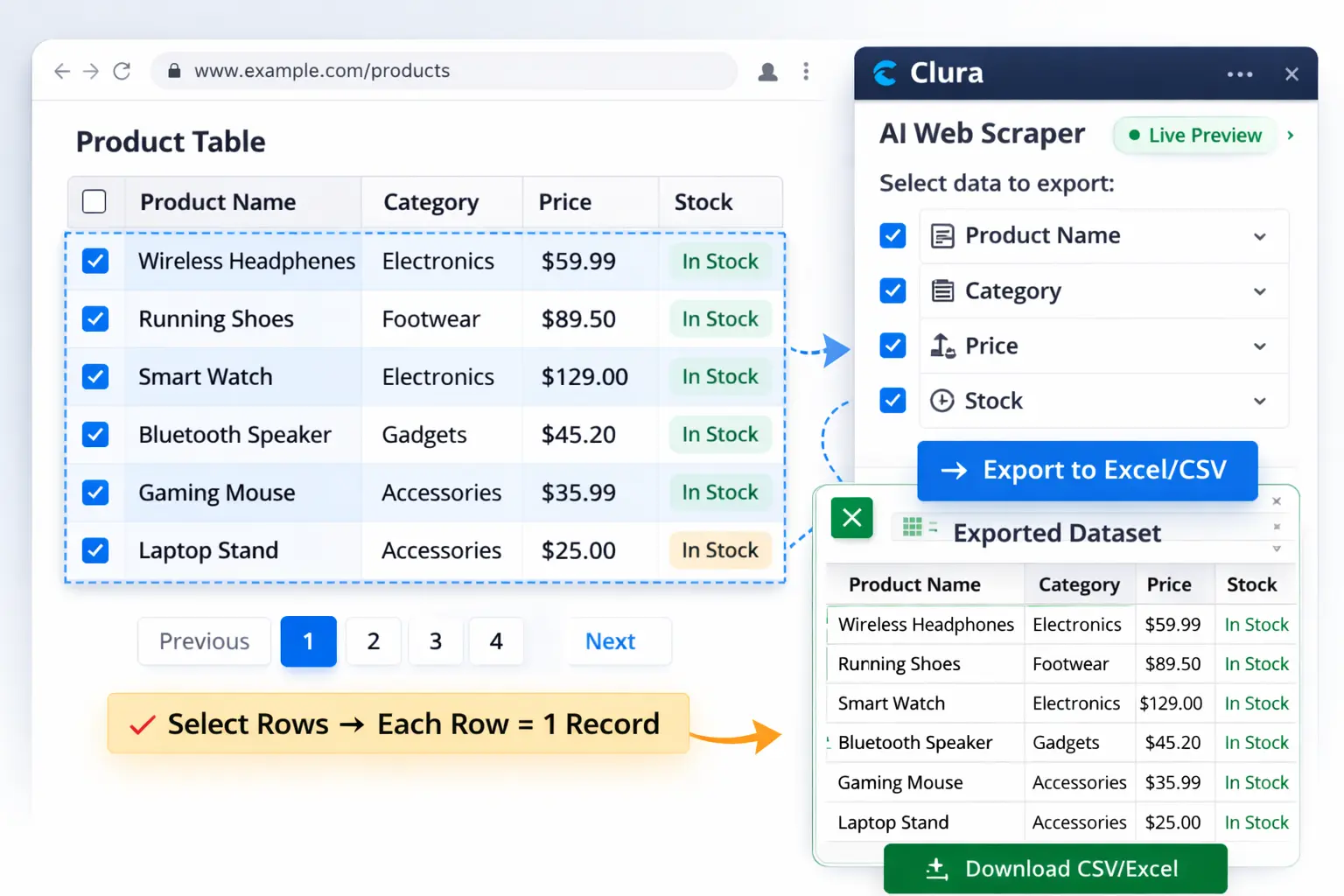Disable the Price export checkbox

[892, 346]
